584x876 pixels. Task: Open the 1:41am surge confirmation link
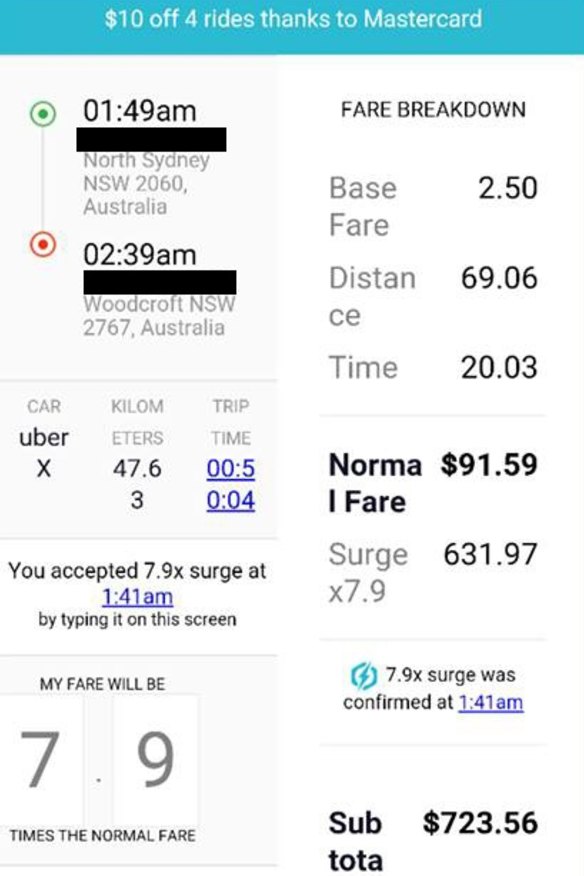(493, 702)
